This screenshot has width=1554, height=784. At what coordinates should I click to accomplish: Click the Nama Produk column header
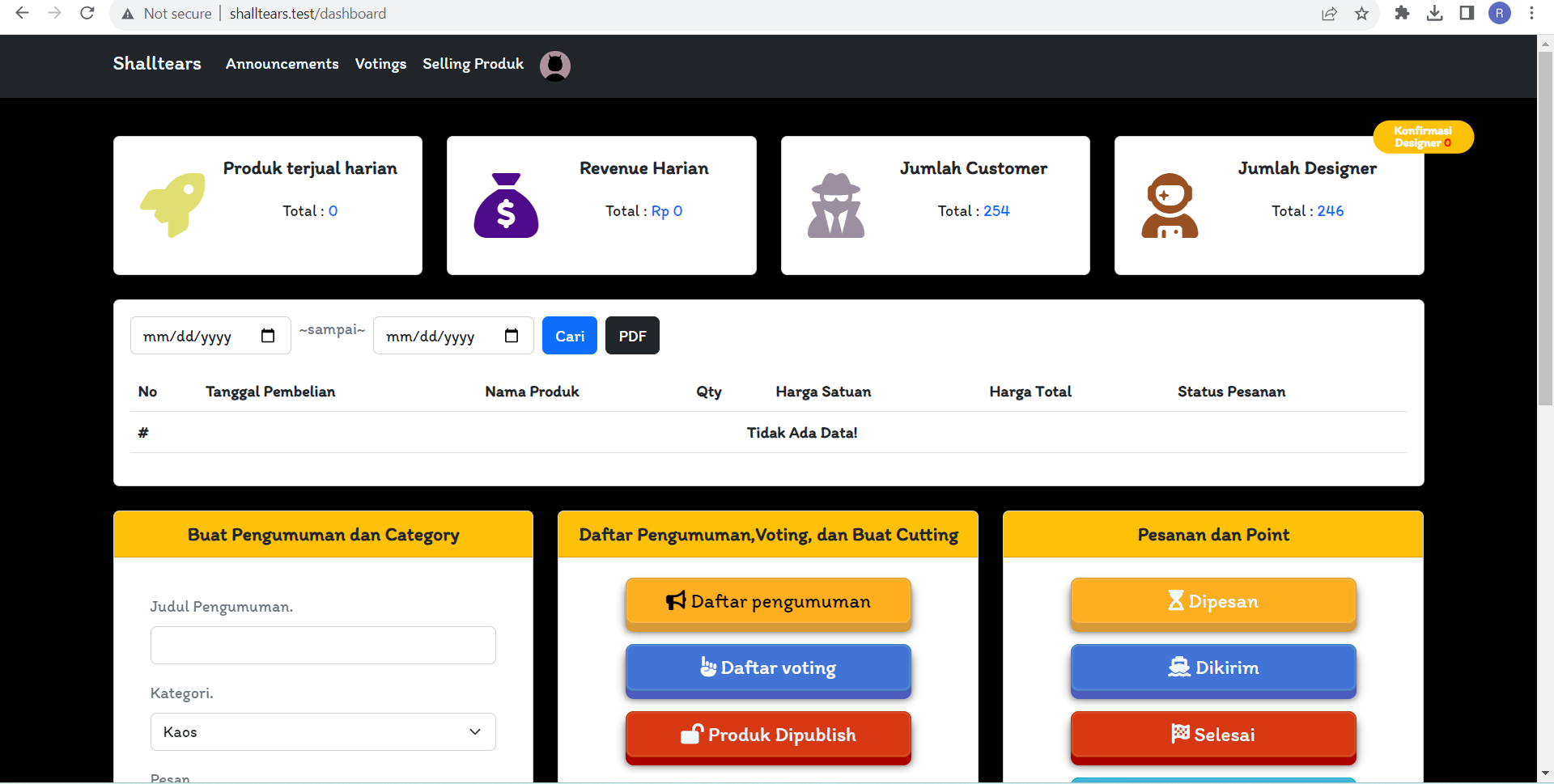click(x=532, y=392)
